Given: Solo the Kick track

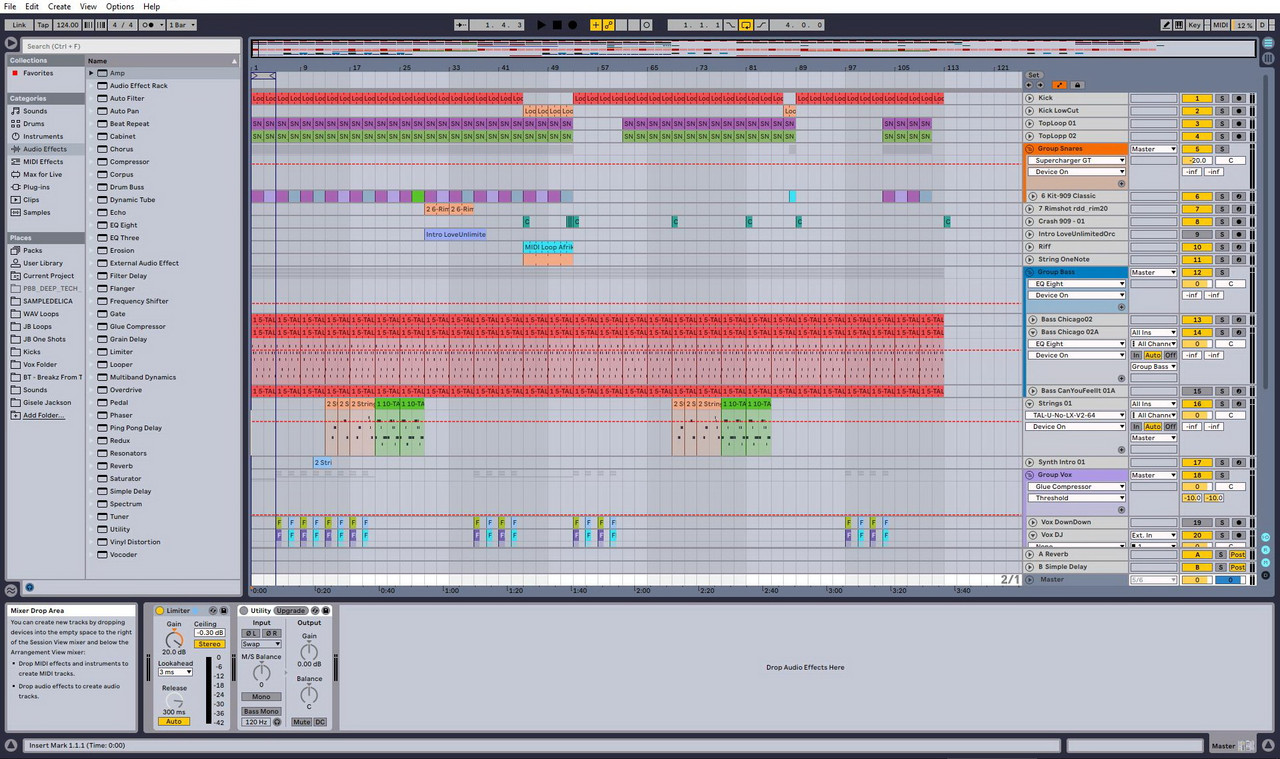Looking at the screenshot, I should click(1222, 98).
